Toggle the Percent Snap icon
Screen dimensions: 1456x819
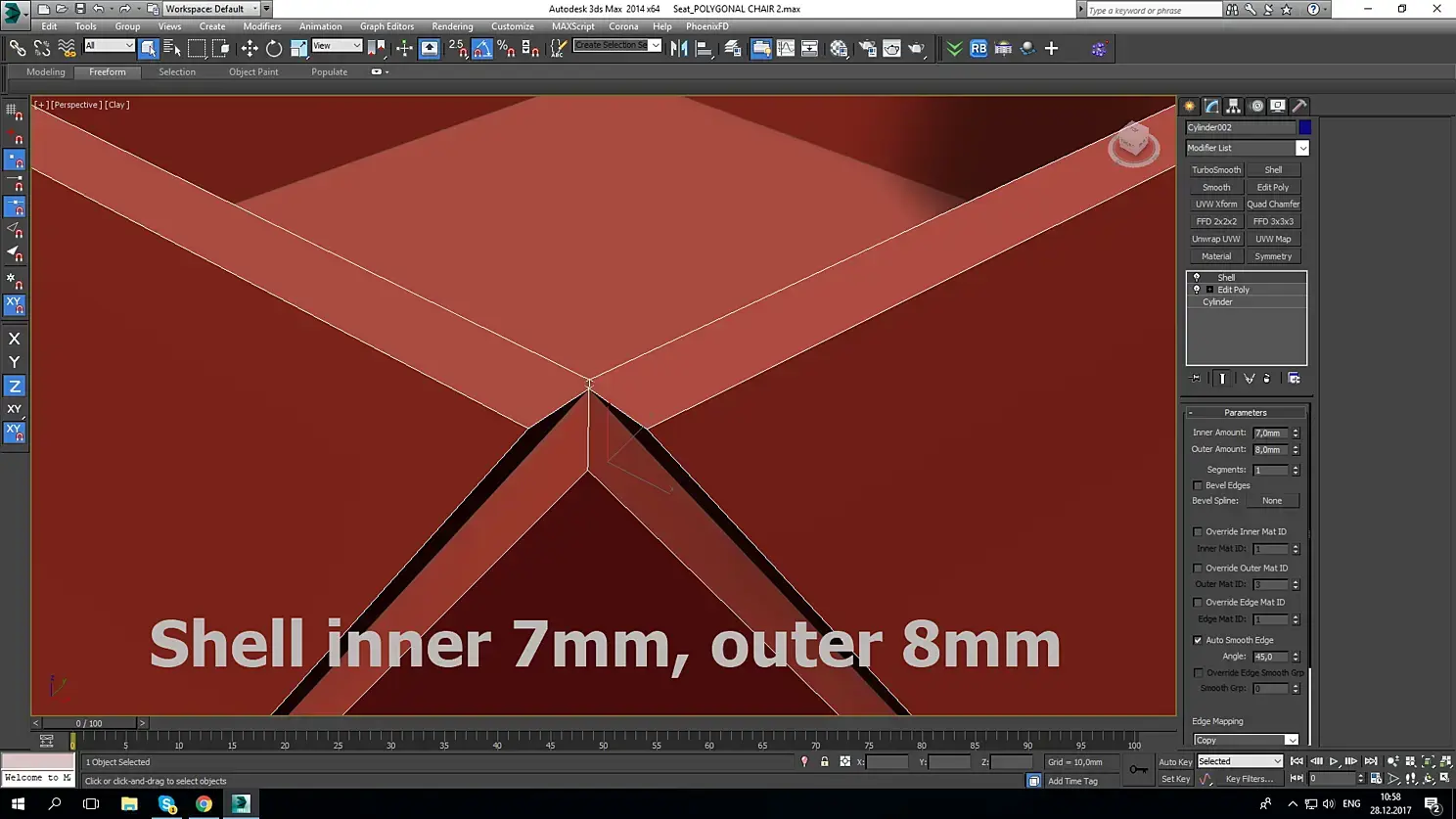(506, 48)
